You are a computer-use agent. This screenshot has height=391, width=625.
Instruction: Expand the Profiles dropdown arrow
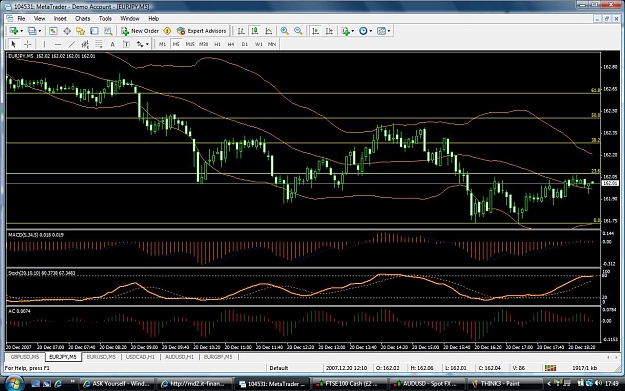39,31
